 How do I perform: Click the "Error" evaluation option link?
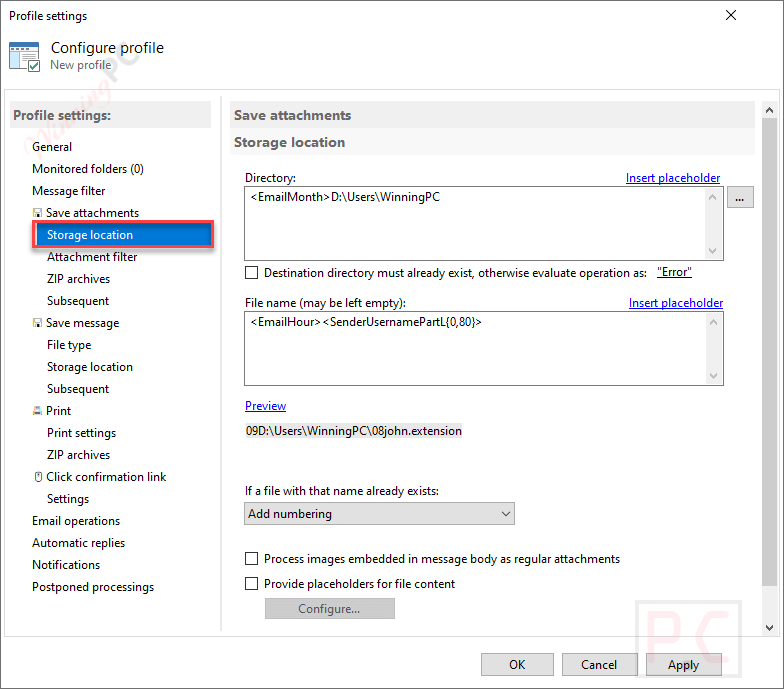674,272
